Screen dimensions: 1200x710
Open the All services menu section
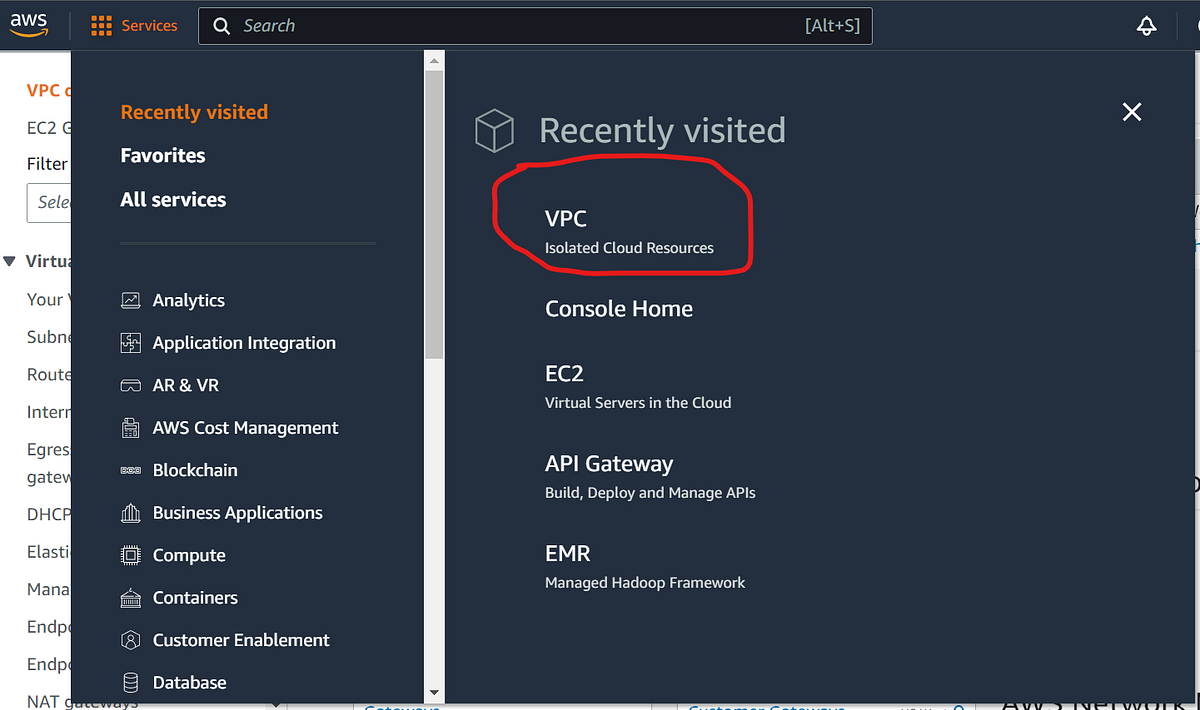click(173, 199)
